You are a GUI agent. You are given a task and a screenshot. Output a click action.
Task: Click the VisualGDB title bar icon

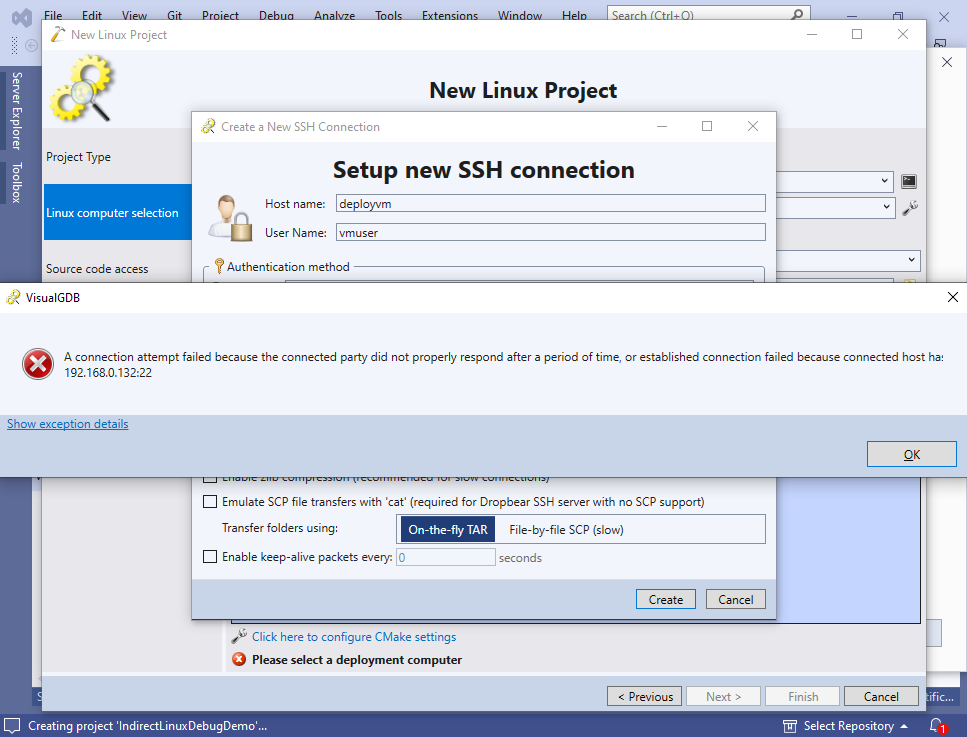click(13, 297)
